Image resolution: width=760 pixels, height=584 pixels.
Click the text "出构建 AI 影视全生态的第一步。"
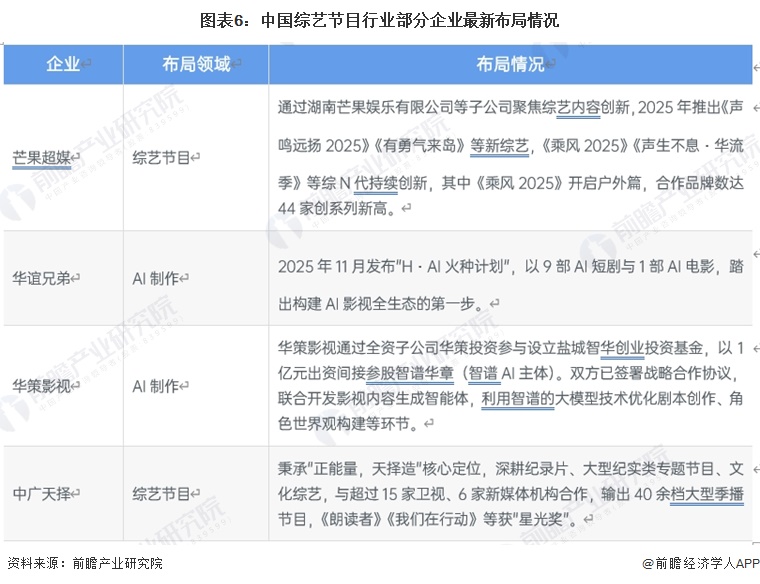click(x=381, y=304)
